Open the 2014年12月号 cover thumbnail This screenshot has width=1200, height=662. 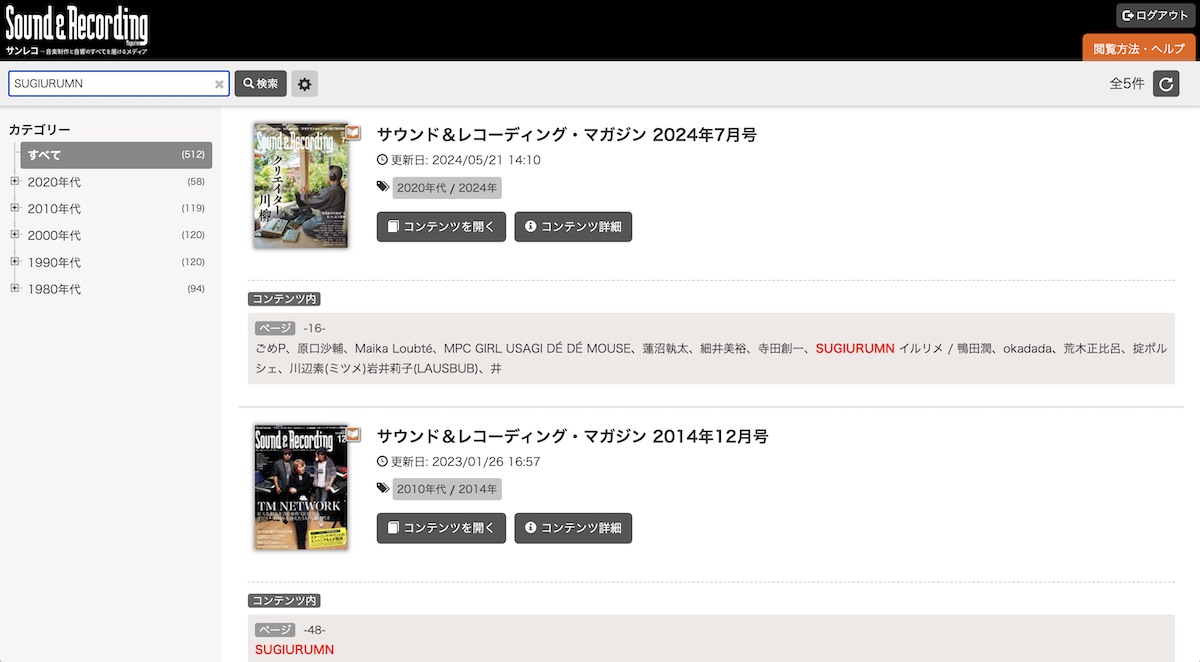[x=301, y=487]
